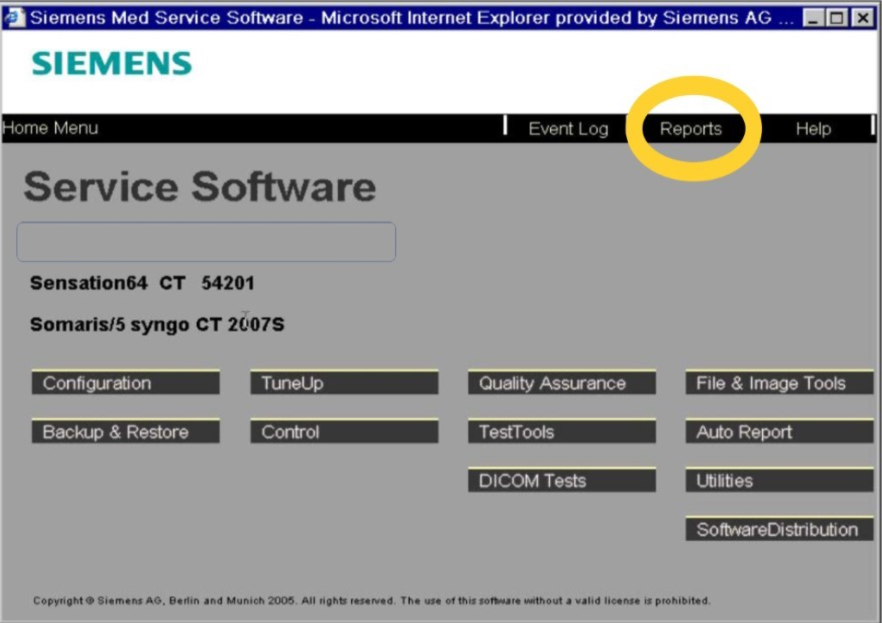Screen dimensions: 882x623
Task: Open the TuneUp section
Action: click(344, 382)
